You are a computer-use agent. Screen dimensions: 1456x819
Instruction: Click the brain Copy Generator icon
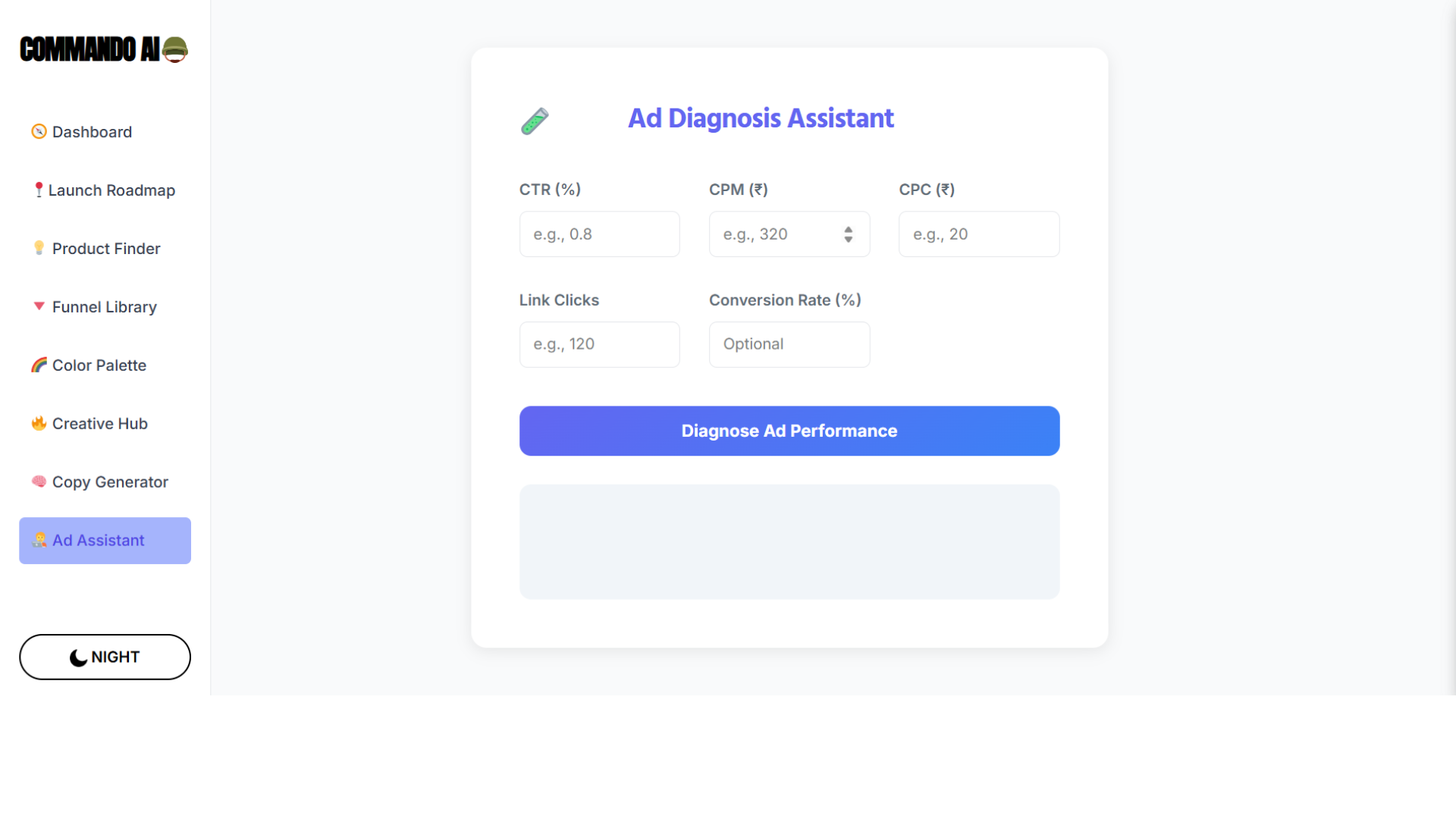(x=39, y=482)
